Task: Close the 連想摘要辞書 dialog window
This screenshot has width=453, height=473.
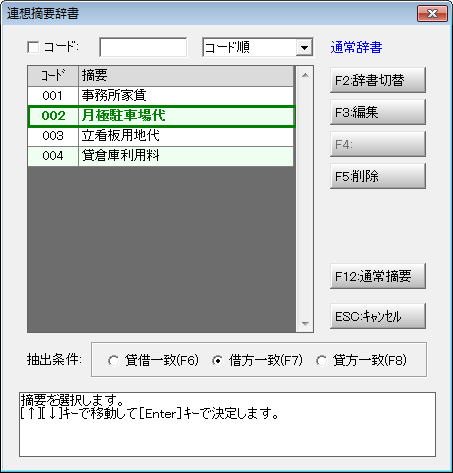Action: click(x=432, y=14)
